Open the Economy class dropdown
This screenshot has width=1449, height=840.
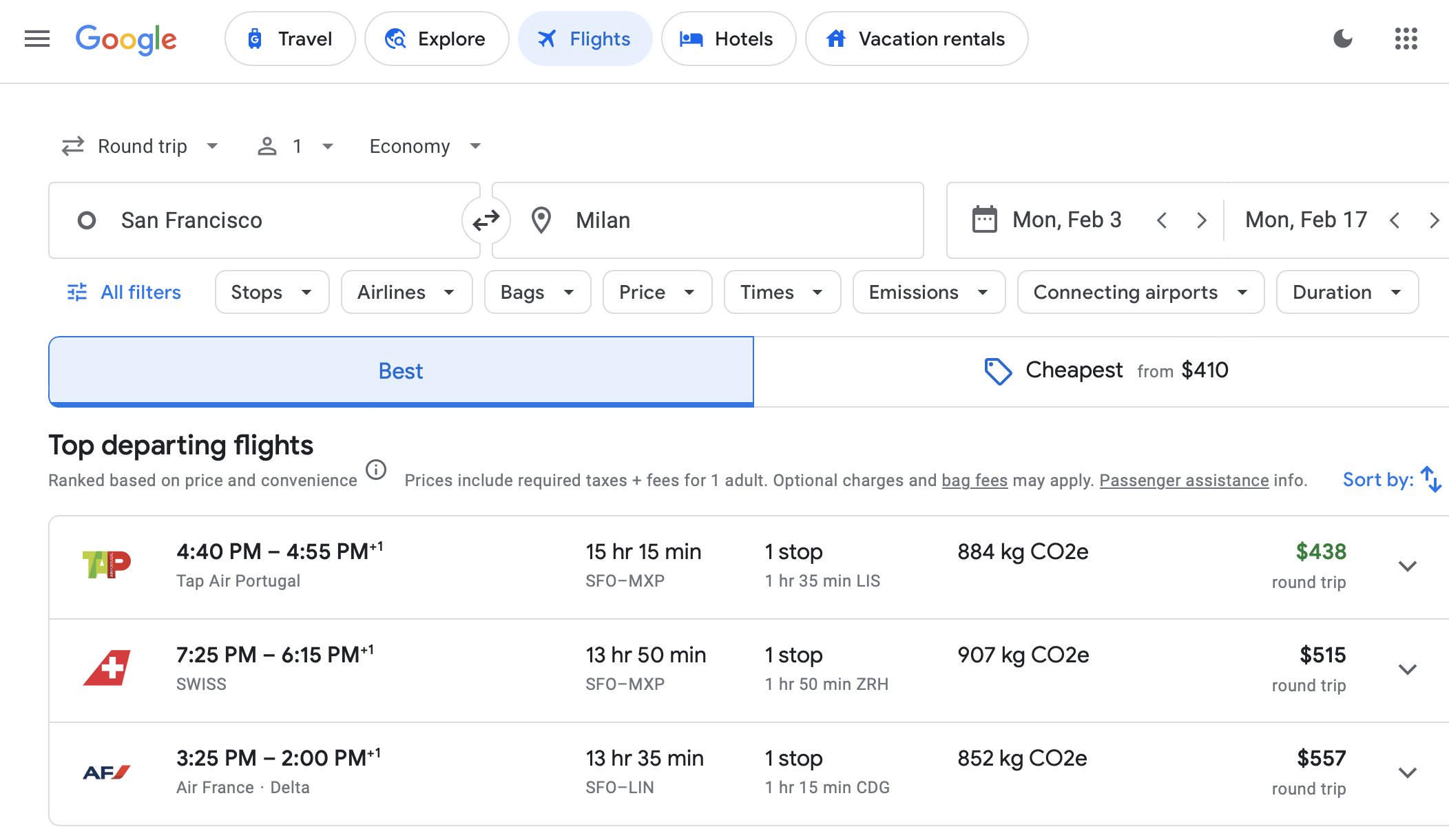pyautogui.click(x=425, y=146)
